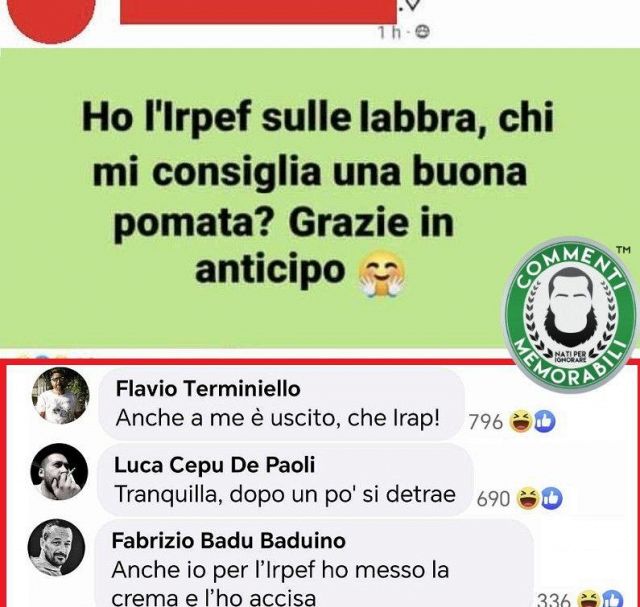This screenshot has width=640, height=607.
Task: Click the laughing reaction next to 336
Action: coord(589,599)
